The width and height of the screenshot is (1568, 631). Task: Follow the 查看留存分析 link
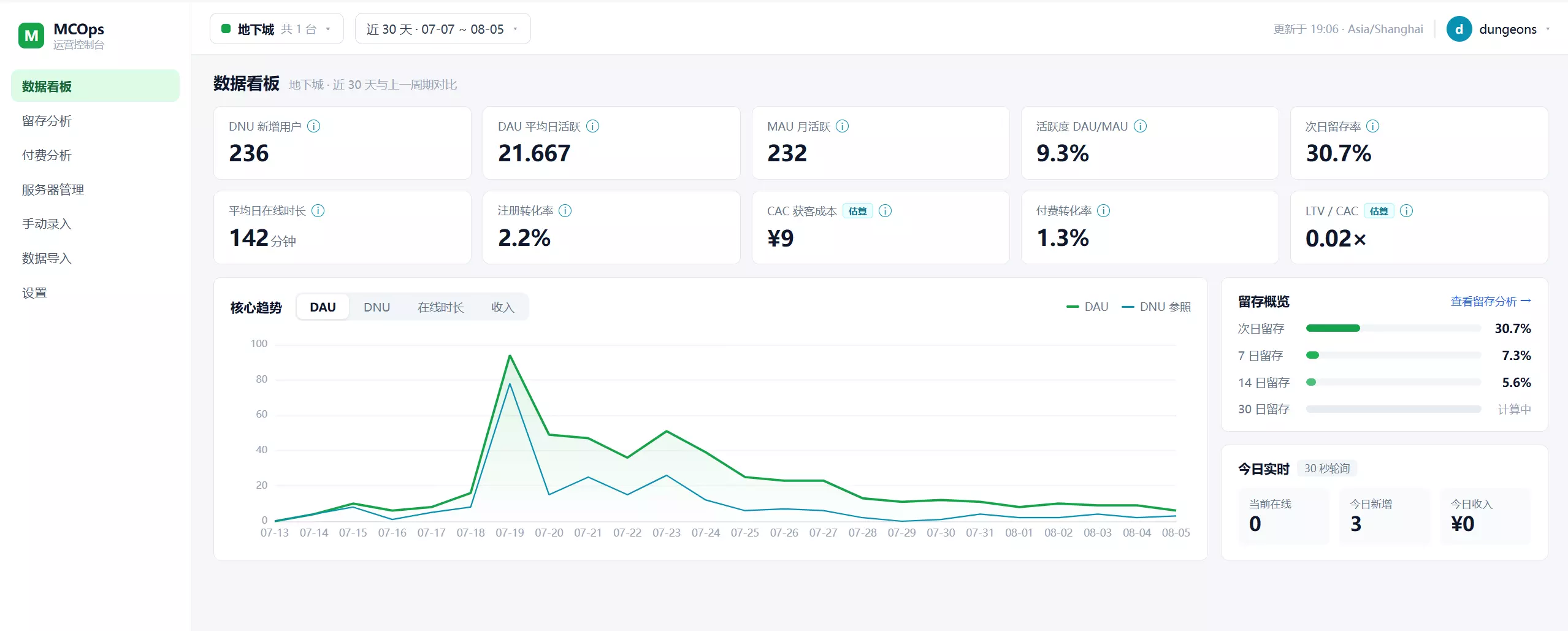[1491, 301]
